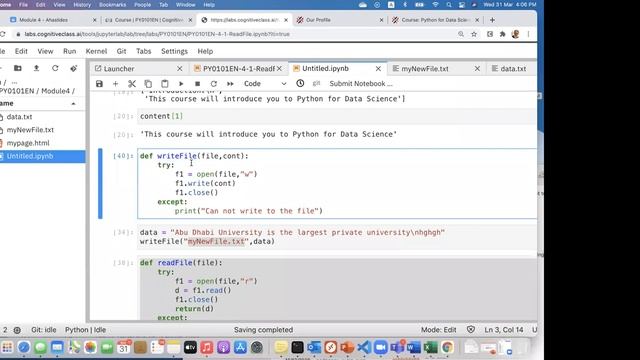
Task: Switch to the PY0101EN-4-1-ReadF notebook tab
Action: 238,69
